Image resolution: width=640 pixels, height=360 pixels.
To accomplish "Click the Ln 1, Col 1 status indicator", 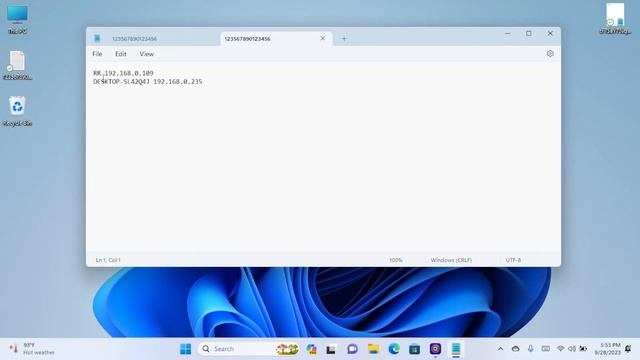I will (x=108, y=260).
